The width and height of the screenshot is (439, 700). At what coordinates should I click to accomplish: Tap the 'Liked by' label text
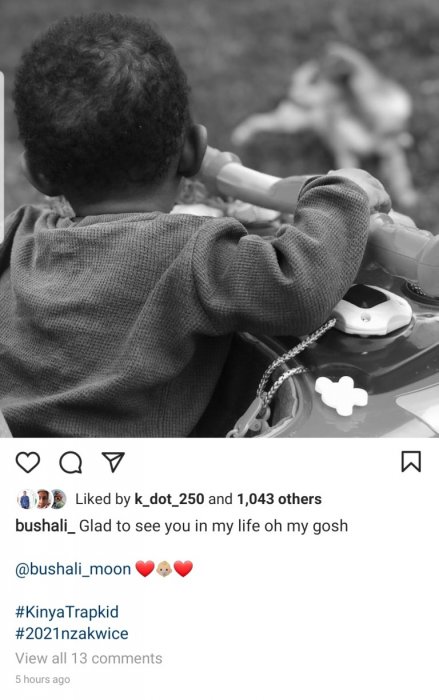(x=103, y=499)
